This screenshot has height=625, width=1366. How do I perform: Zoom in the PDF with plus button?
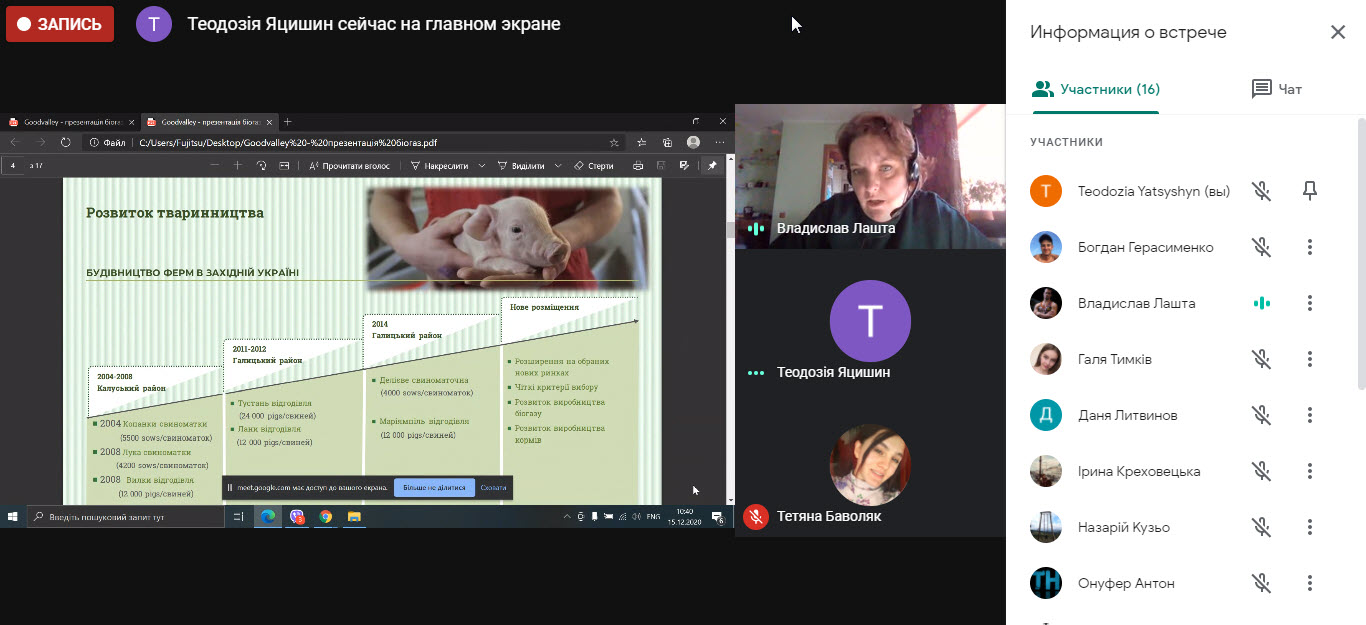tap(237, 165)
